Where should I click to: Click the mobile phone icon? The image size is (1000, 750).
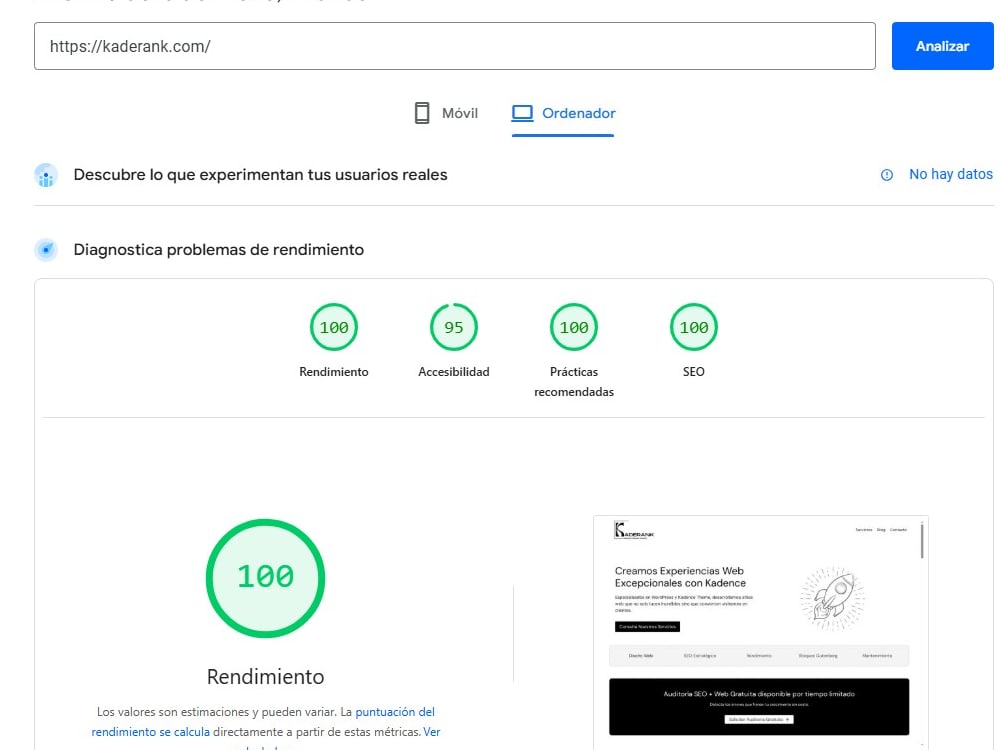click(x=422, y=114)
